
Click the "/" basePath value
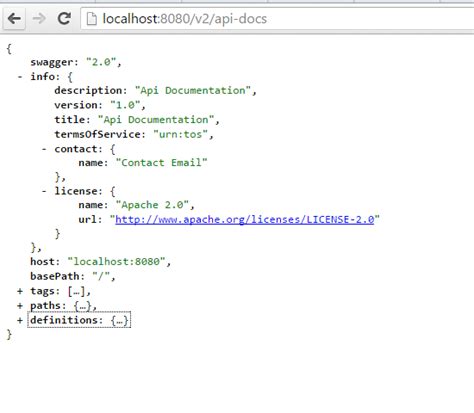point(101,276)
